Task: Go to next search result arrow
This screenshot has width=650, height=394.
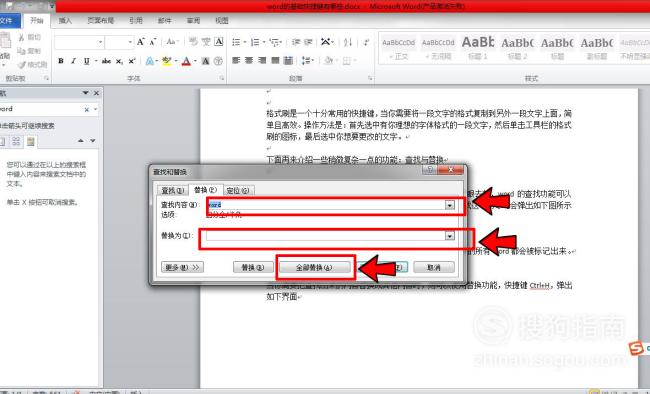Action: (x=93, y=141)
